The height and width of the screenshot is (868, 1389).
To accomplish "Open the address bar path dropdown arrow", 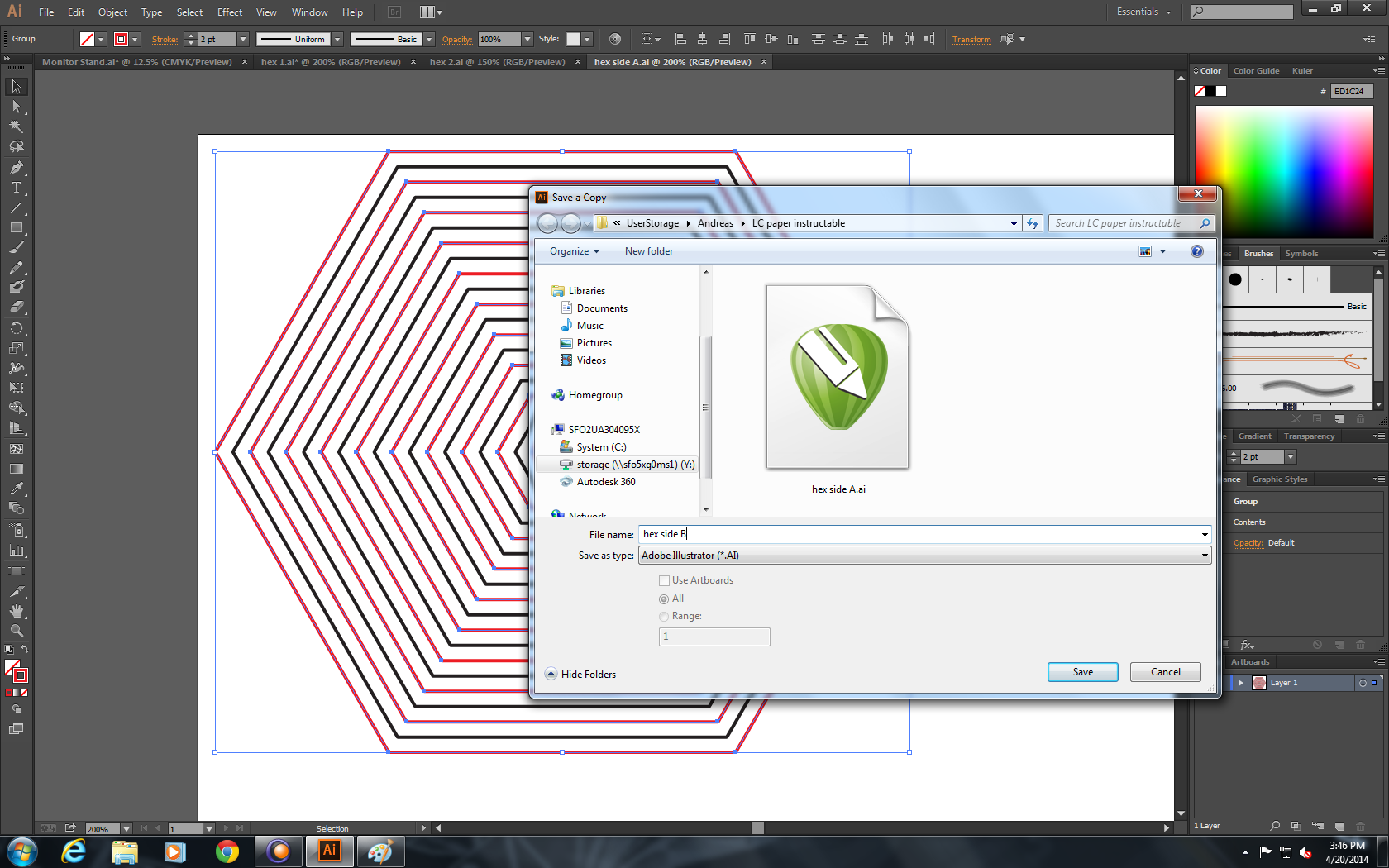I will [x=1014, y=223].
